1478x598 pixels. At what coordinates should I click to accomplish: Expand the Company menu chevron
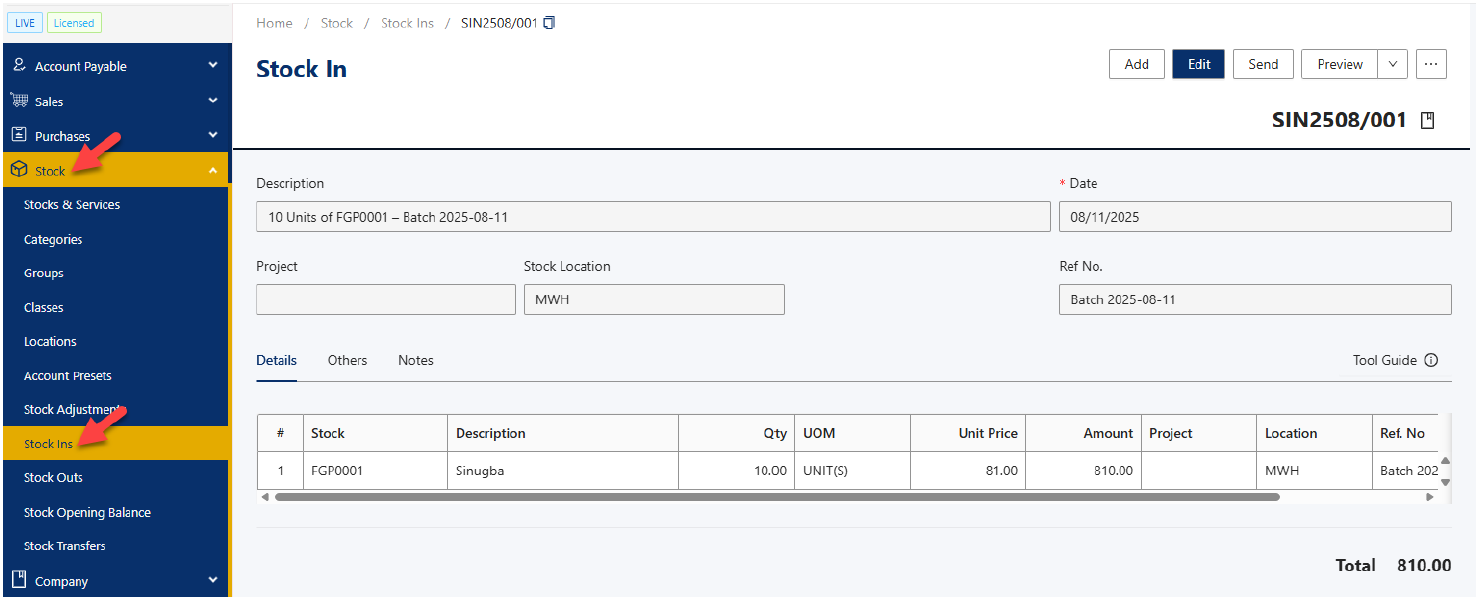tap(212, 580)
